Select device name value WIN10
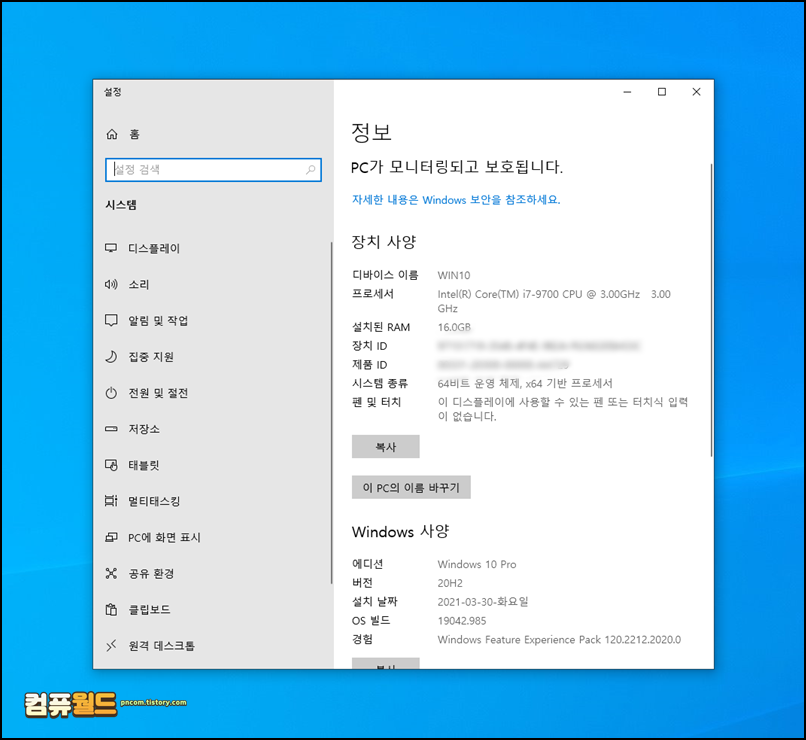Screen dimensions: 806x740 click(x=454, y=275)
